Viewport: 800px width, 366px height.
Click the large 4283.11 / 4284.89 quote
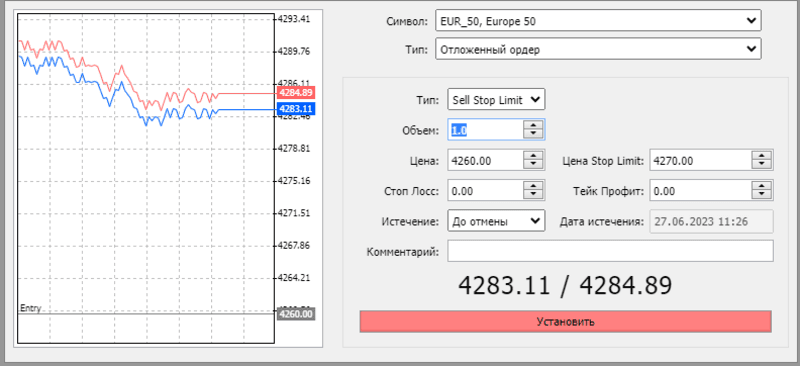click(565, 286)
